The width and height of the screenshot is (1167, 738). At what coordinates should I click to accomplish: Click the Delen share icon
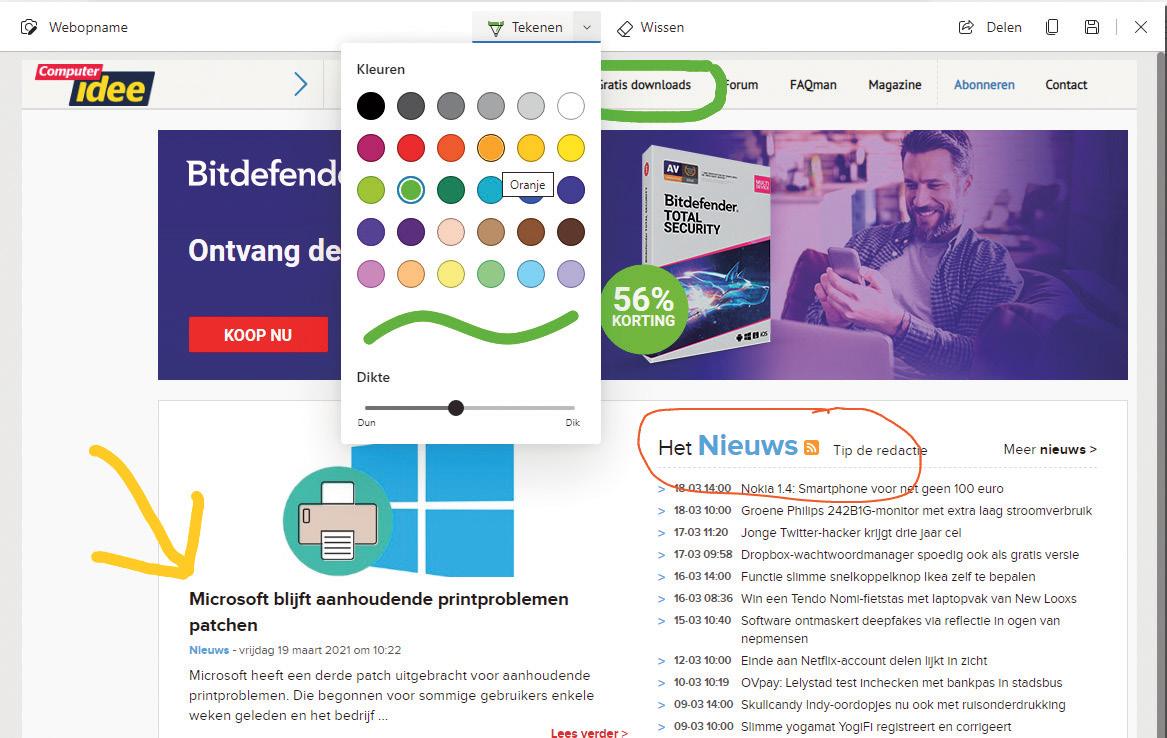coord(966,28)
